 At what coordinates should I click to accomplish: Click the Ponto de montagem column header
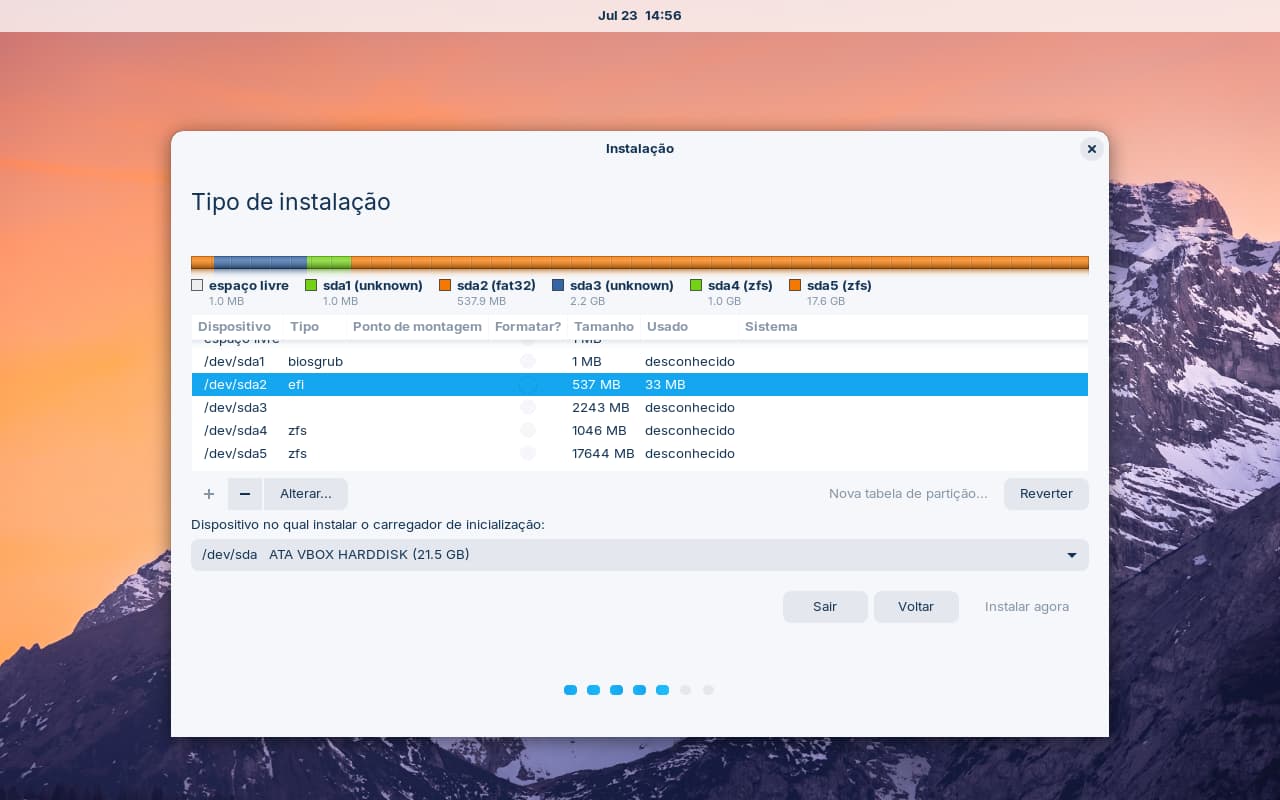(417, 327)
